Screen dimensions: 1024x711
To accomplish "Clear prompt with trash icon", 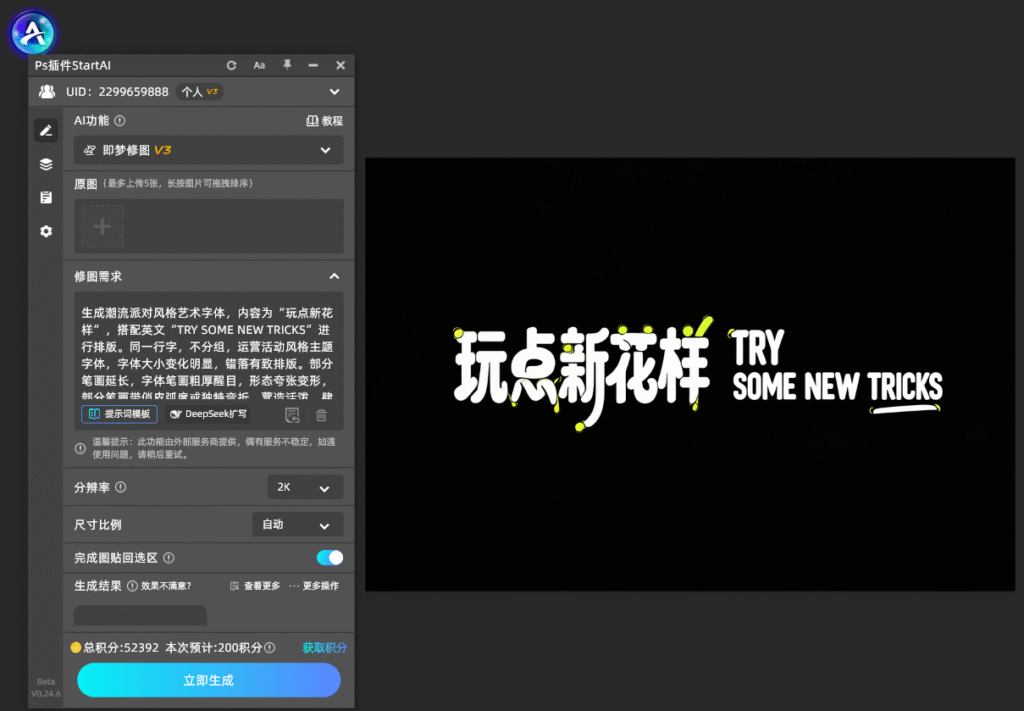I will point(321,415).
